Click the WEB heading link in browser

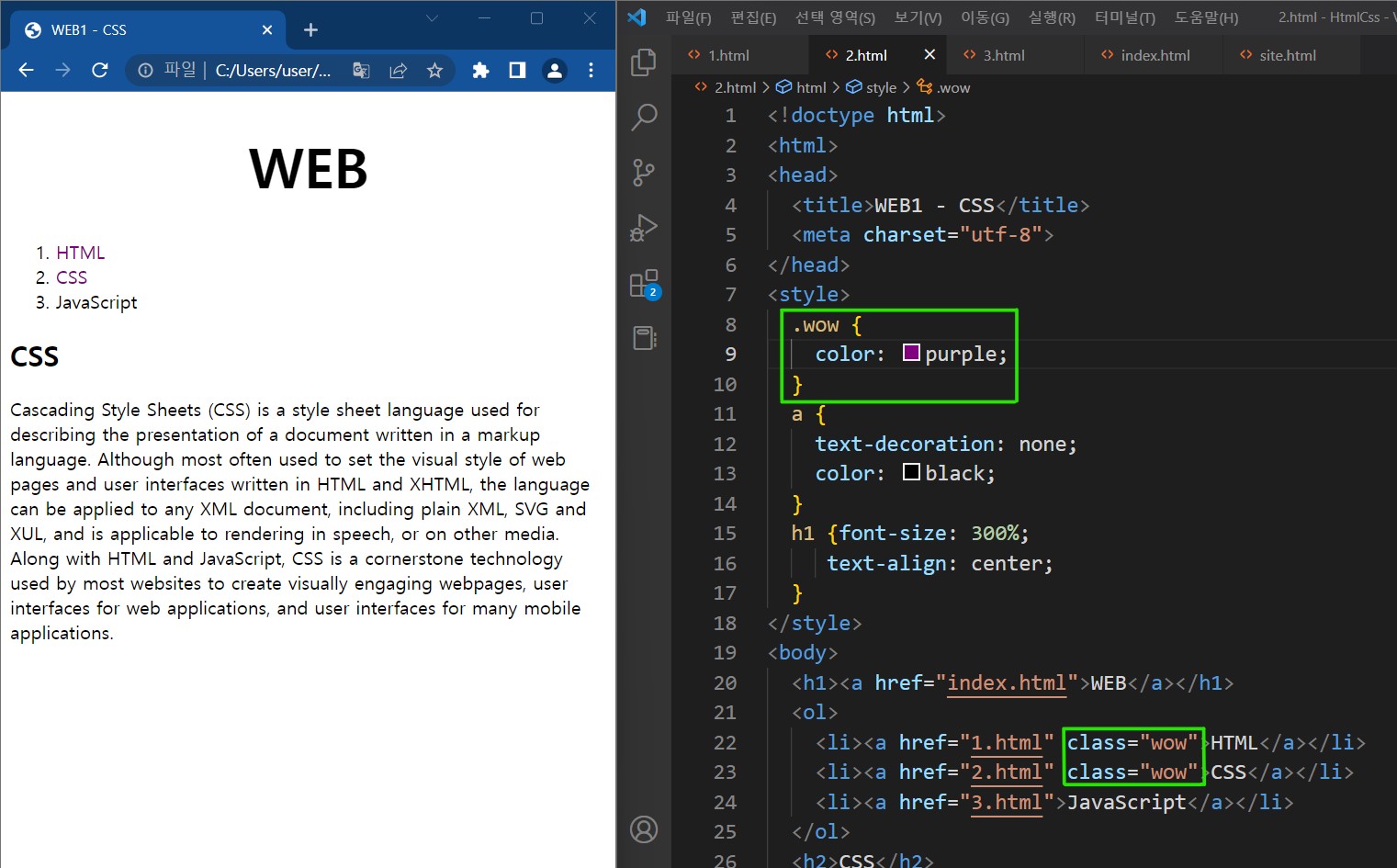click(309, 169)
